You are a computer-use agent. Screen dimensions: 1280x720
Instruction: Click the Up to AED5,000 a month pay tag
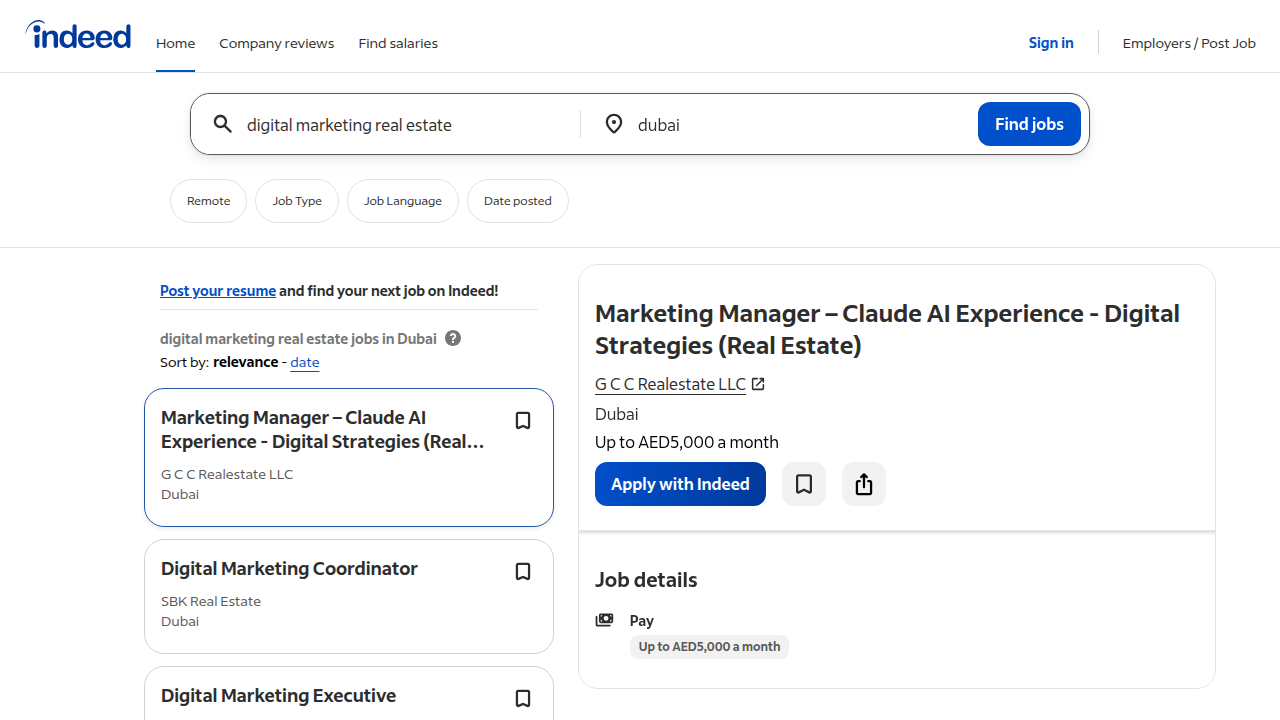click(709, 647)
